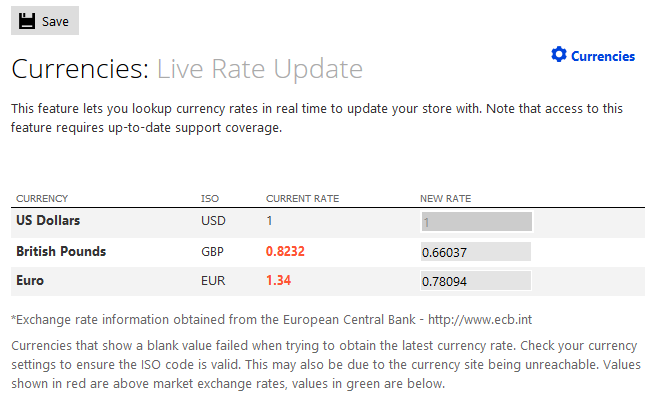Focus the British Pounds new rate field

coord(475,252)
